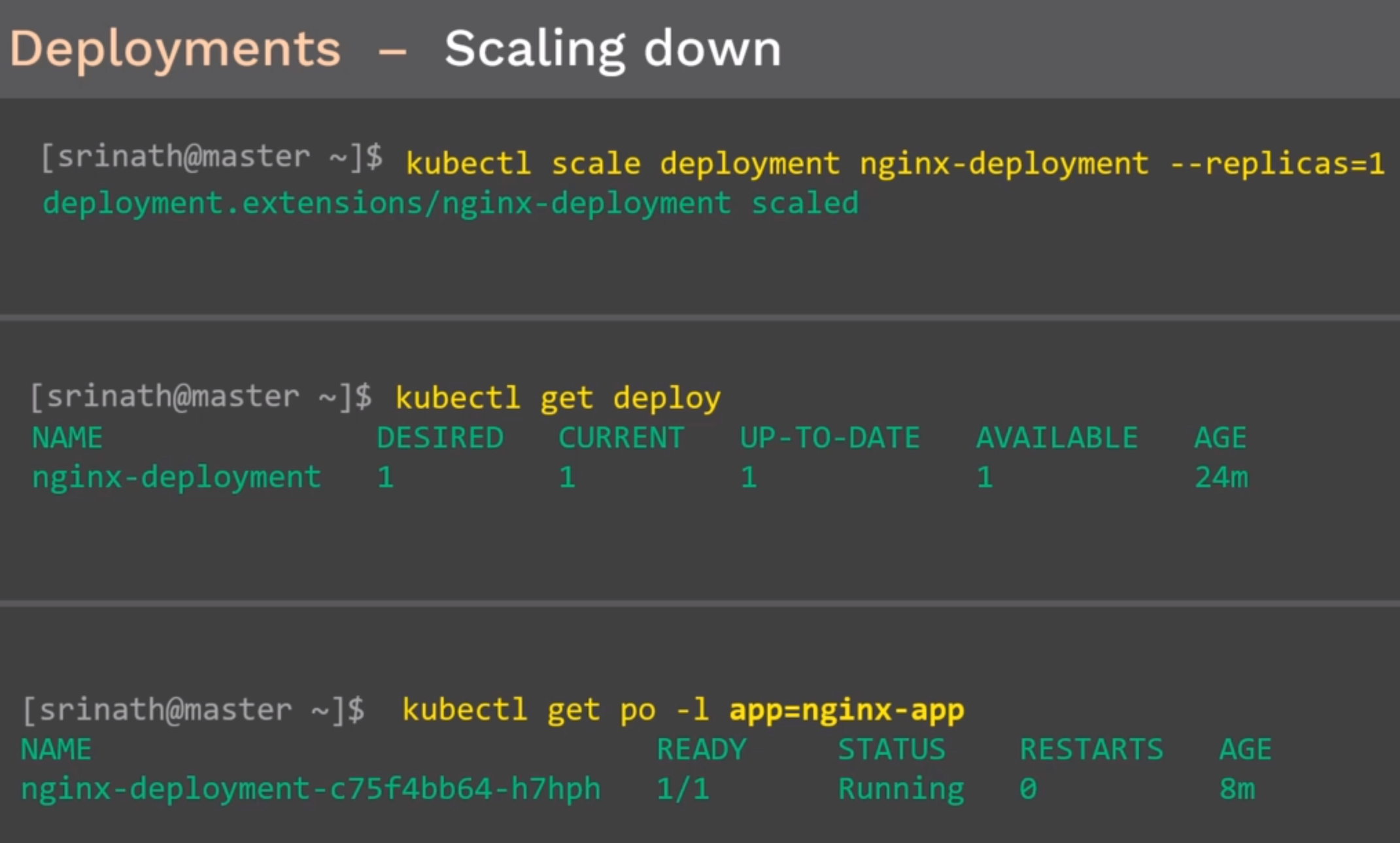Click the AGE header in pods table
The height and width of the screenshot is (843, 1400).
pos(1246,749)
